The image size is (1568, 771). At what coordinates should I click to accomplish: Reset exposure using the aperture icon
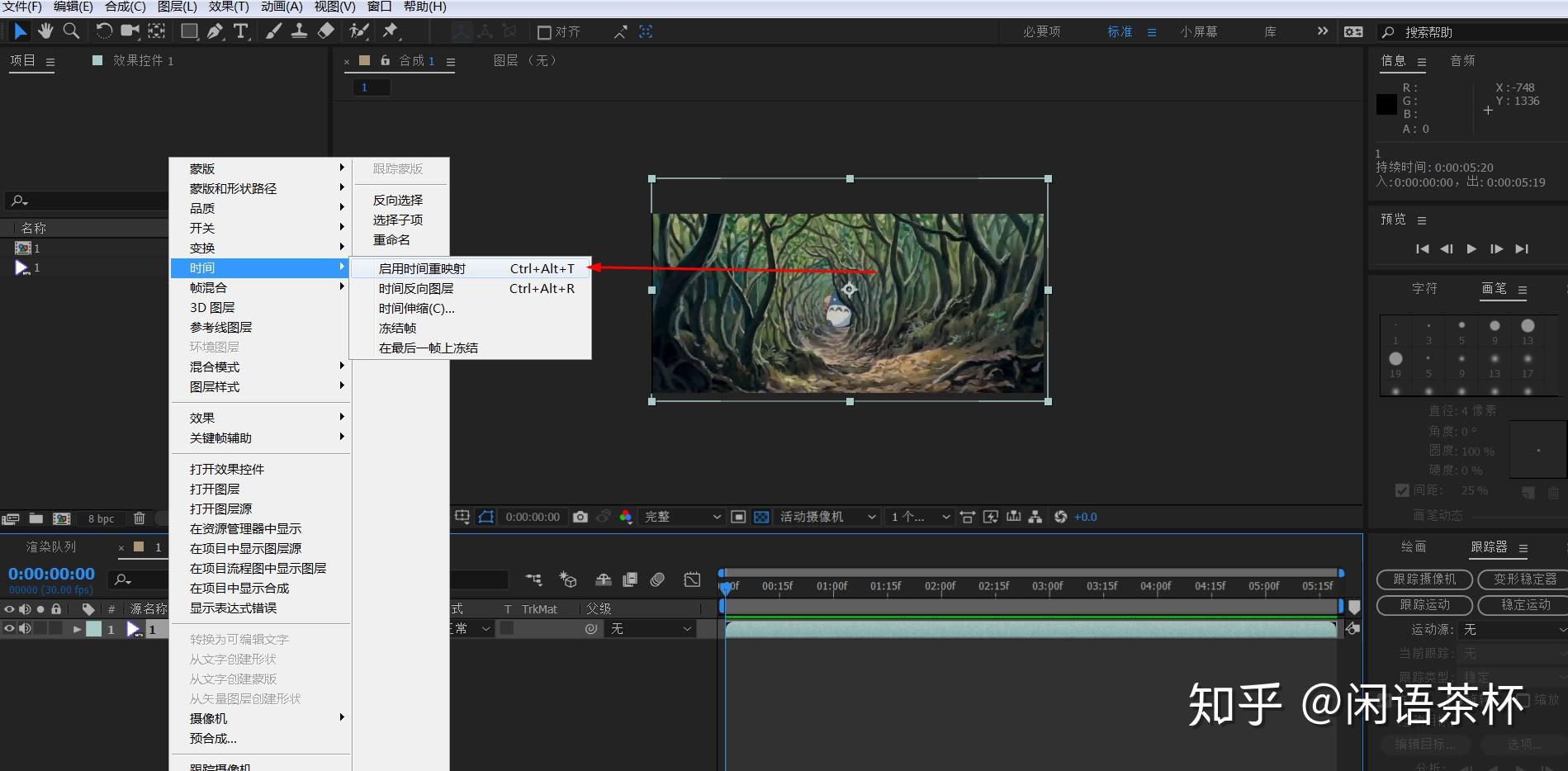pos(1061,517)
